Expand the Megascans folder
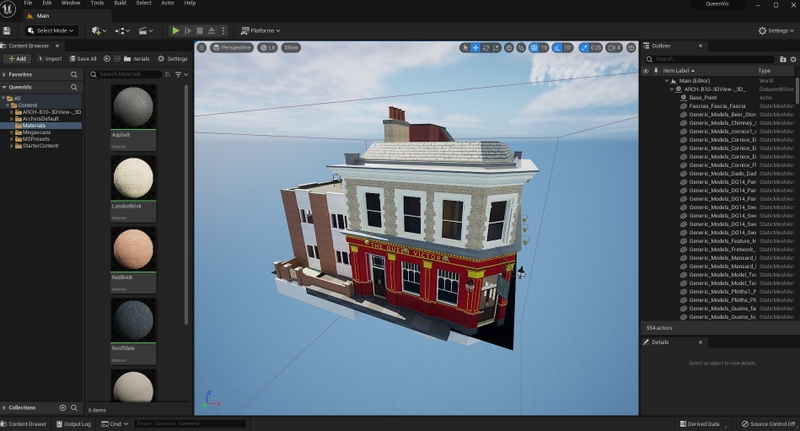 point(12,132)
